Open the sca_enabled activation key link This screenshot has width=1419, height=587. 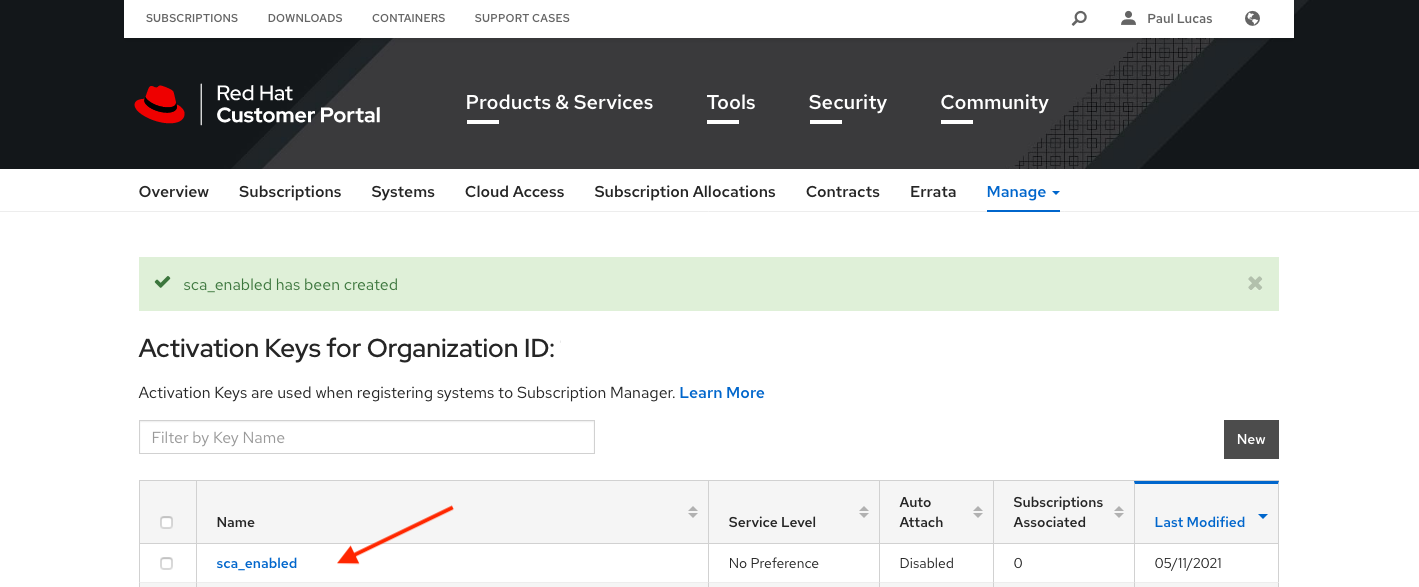click(x=257, y=563)
